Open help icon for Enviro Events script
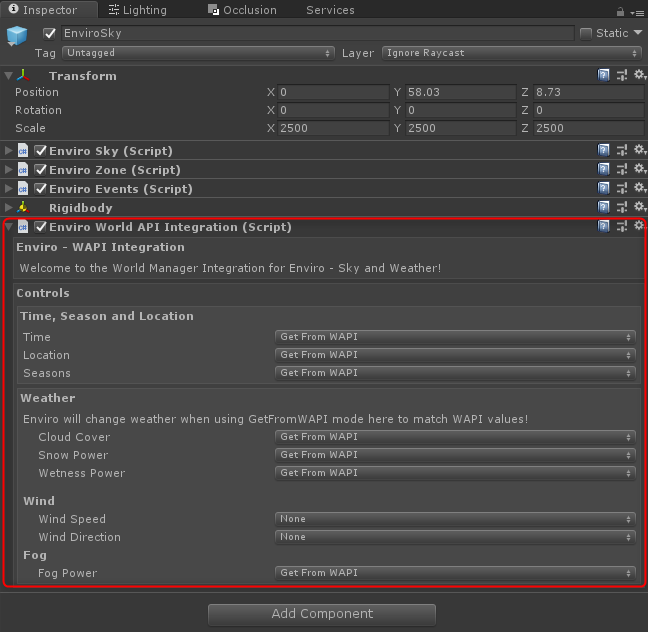 tap(604, 188)
